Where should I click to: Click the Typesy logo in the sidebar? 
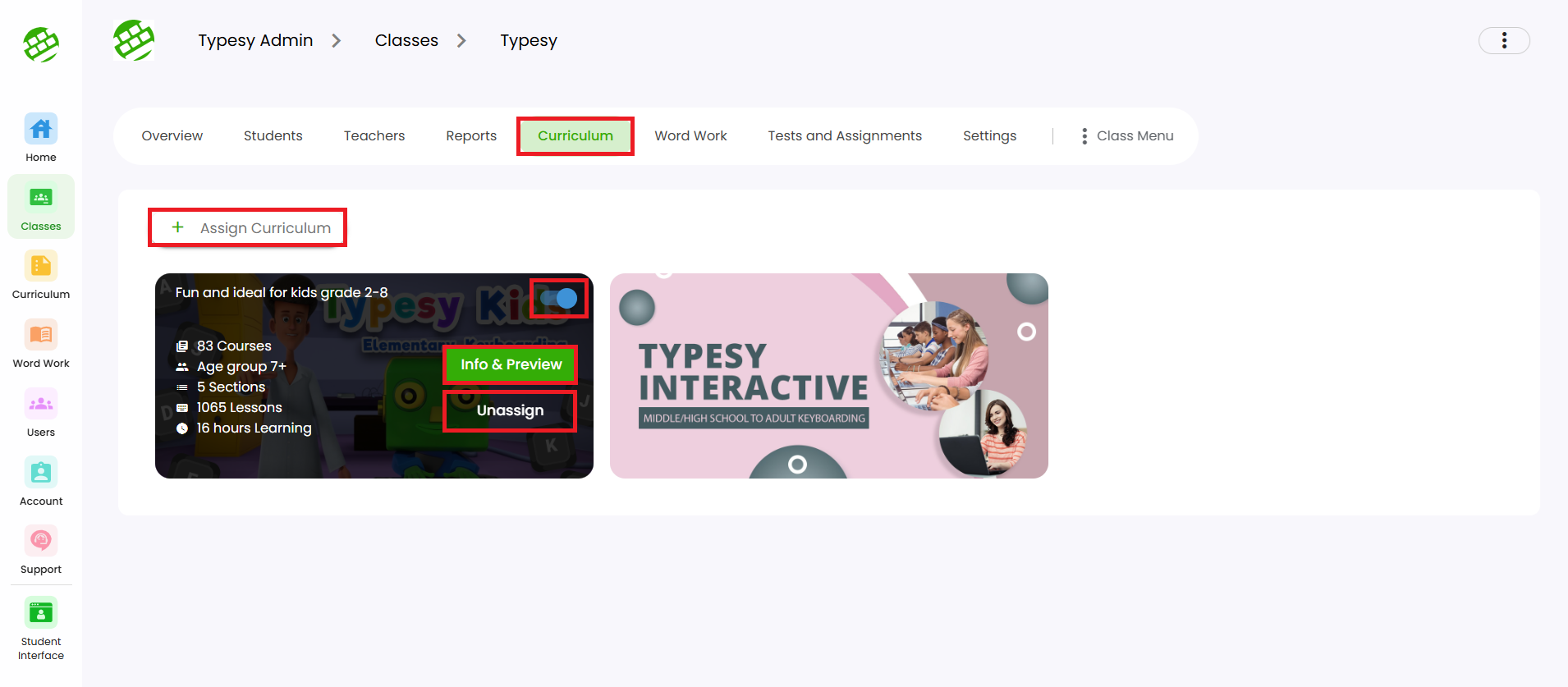coord(41,44)
